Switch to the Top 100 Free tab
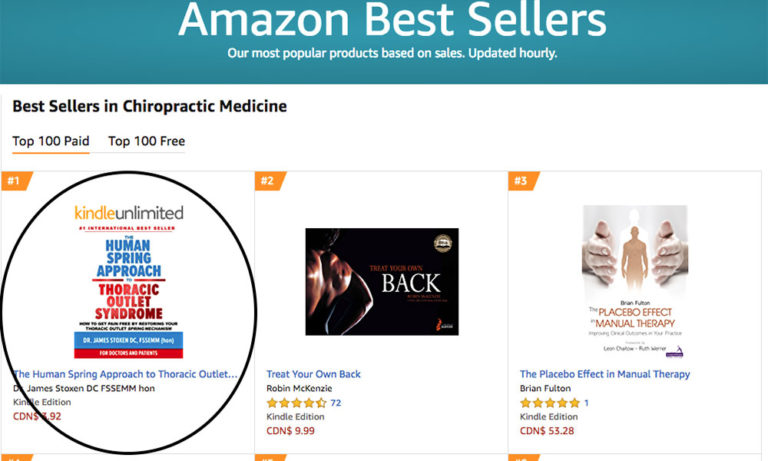The height and width of the screenshot is (461, 768). [x=146, y=142]
